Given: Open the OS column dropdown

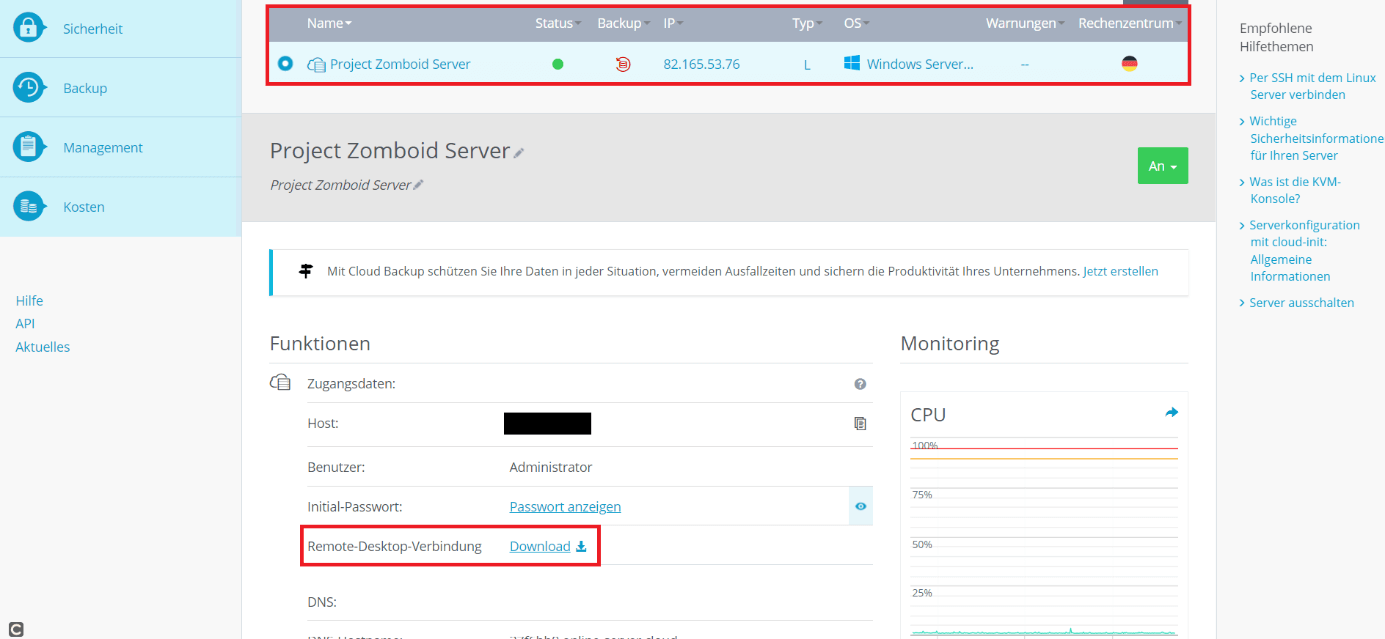Looking at the screenshot, I should tap(857, 23).
